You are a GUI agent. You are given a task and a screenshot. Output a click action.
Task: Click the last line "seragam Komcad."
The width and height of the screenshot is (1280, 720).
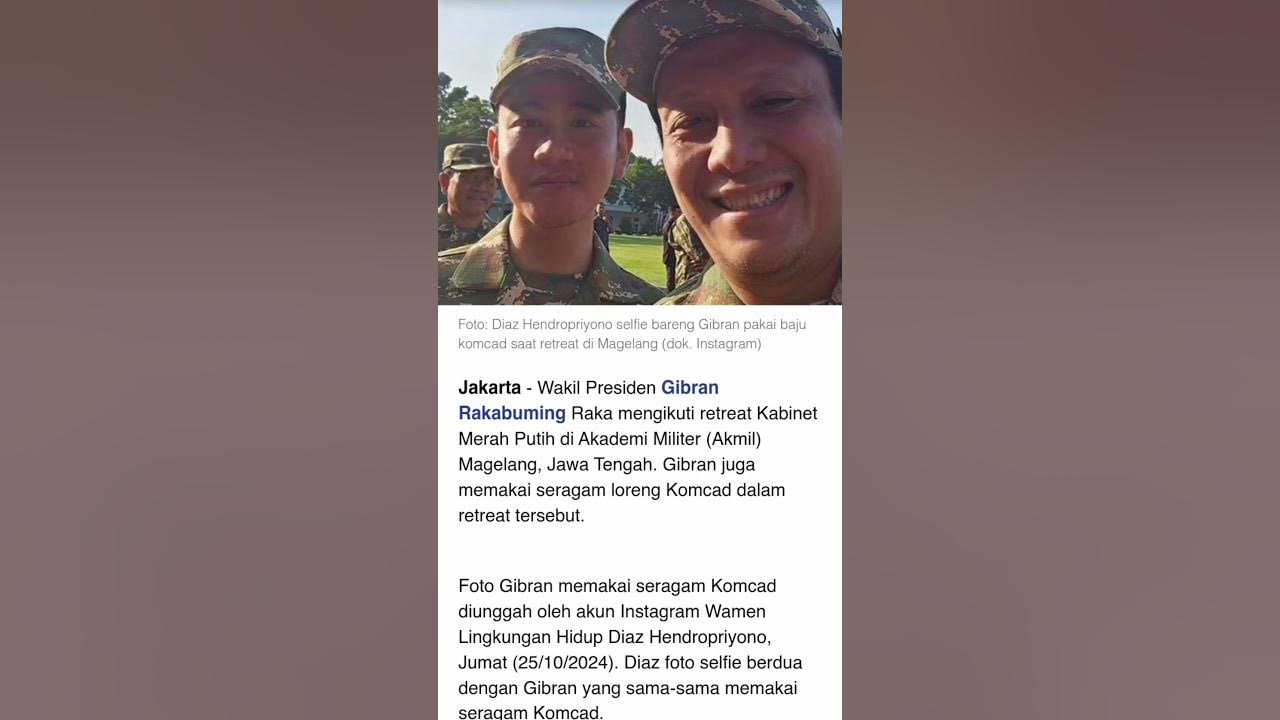(x=531, y=713)
